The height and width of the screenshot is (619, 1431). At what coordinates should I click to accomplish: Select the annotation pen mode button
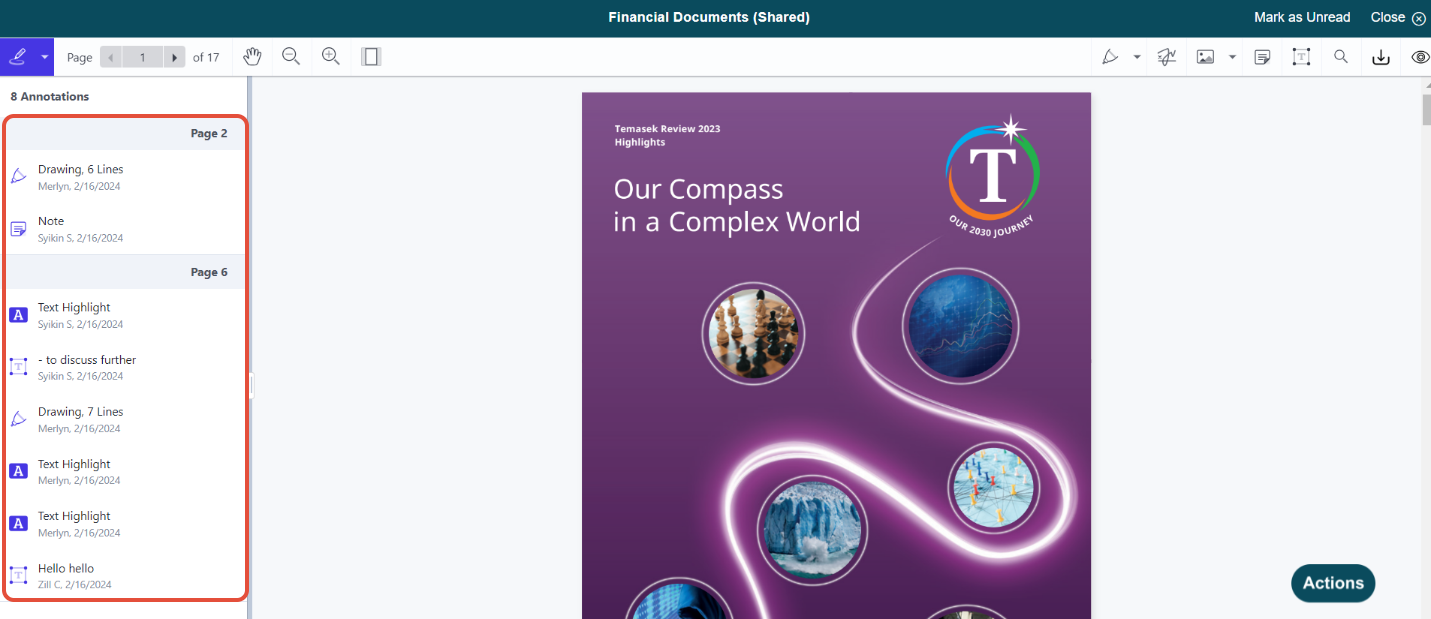(x=17, y=57)
